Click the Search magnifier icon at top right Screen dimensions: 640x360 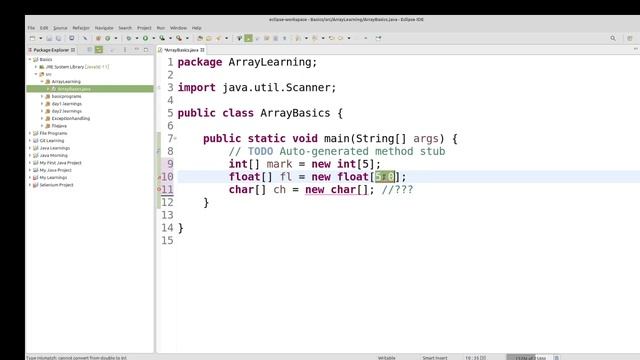(613, 38)
